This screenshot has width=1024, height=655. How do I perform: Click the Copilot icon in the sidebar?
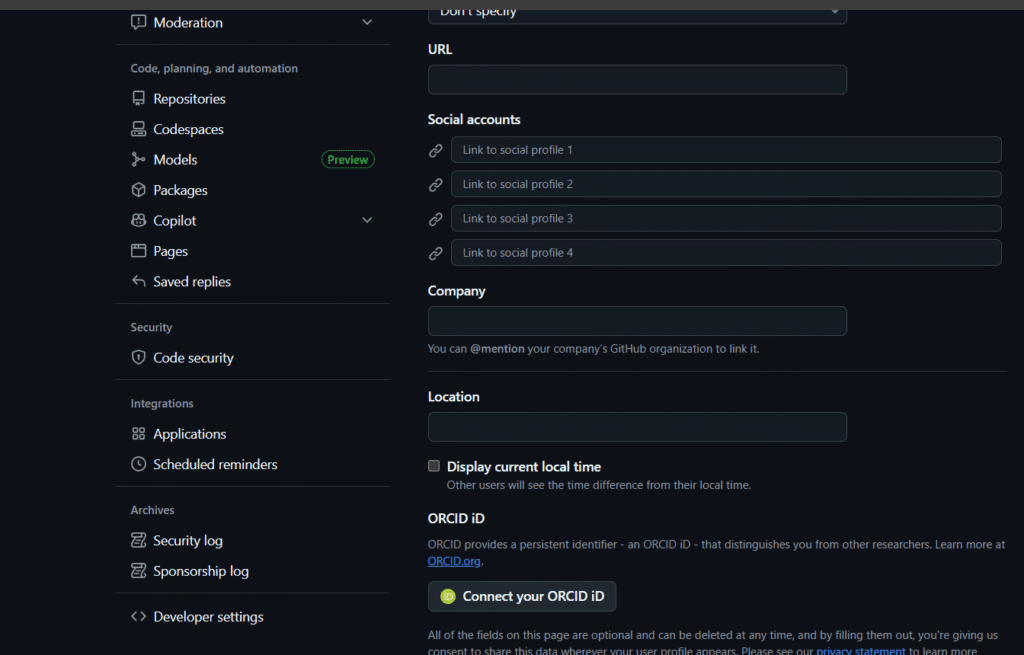click(x=138, y=220)
